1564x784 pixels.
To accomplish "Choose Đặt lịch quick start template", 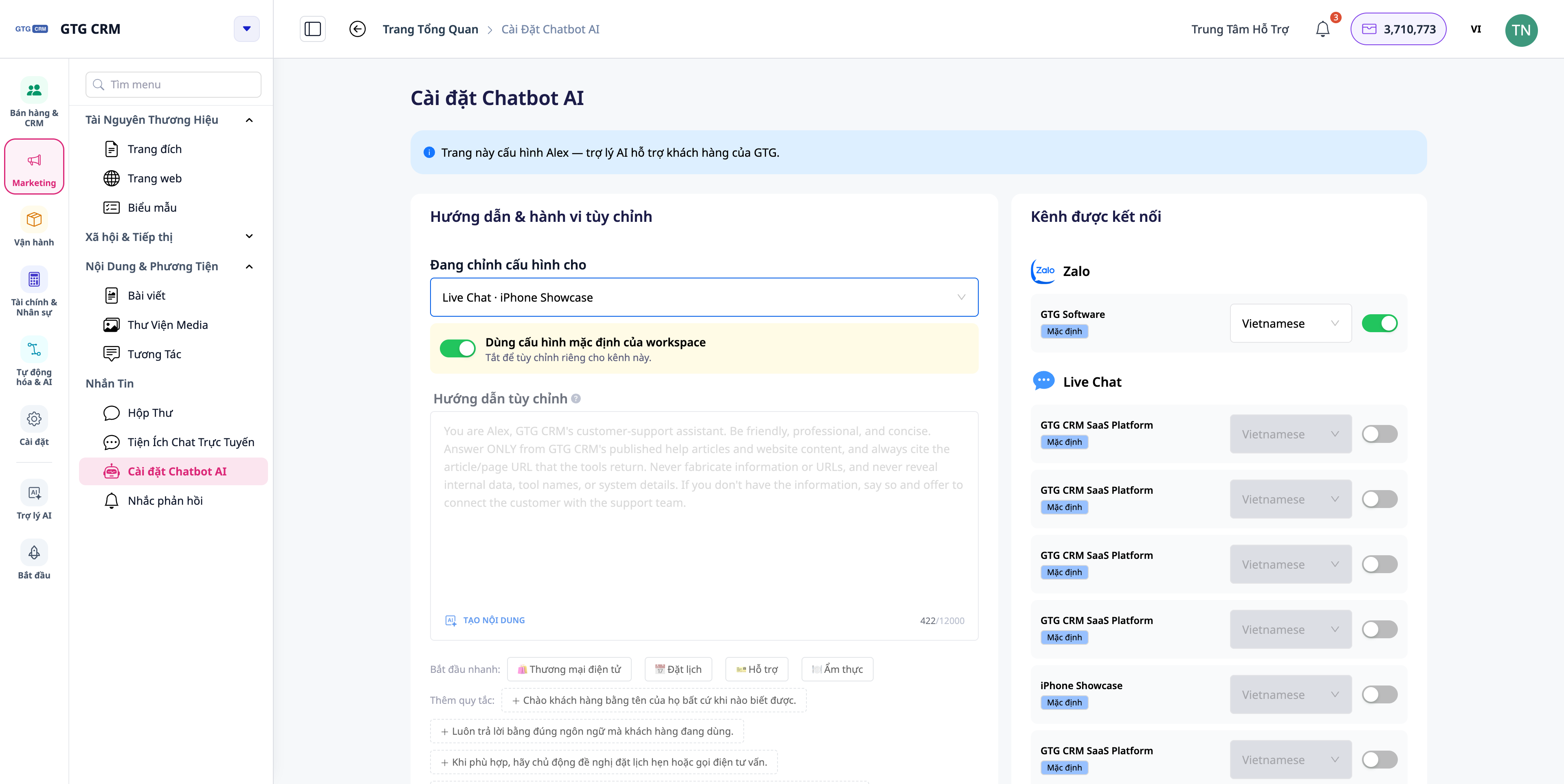I will (678, 669).
